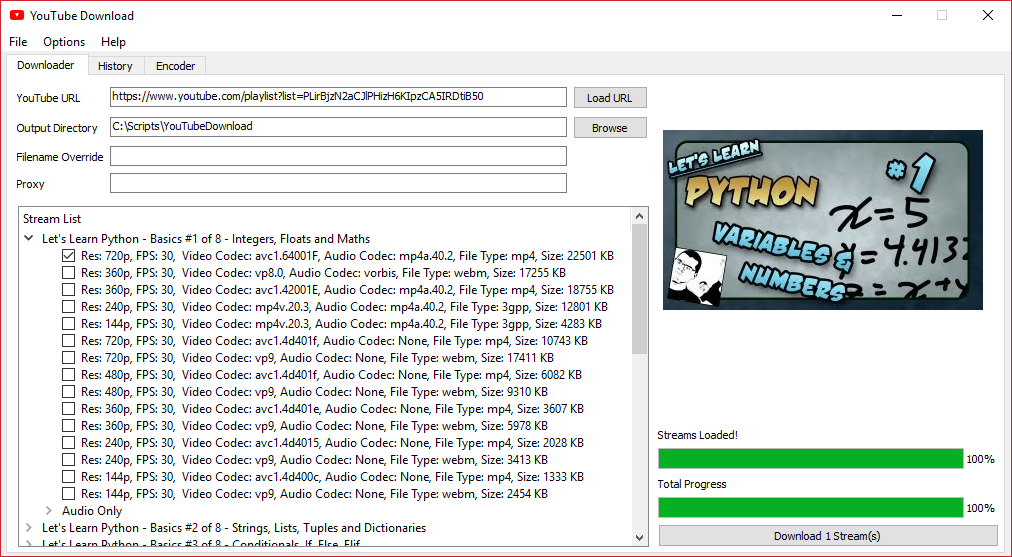Expand Basics #2 of 8 Strings, Lists node

click(x=29, y=527)
